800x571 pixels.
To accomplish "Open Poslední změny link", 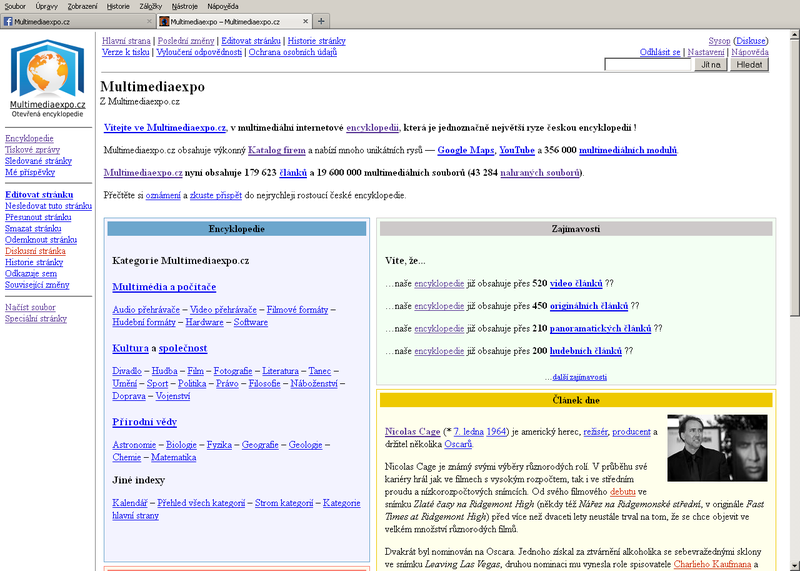I will tap(186, 41).
